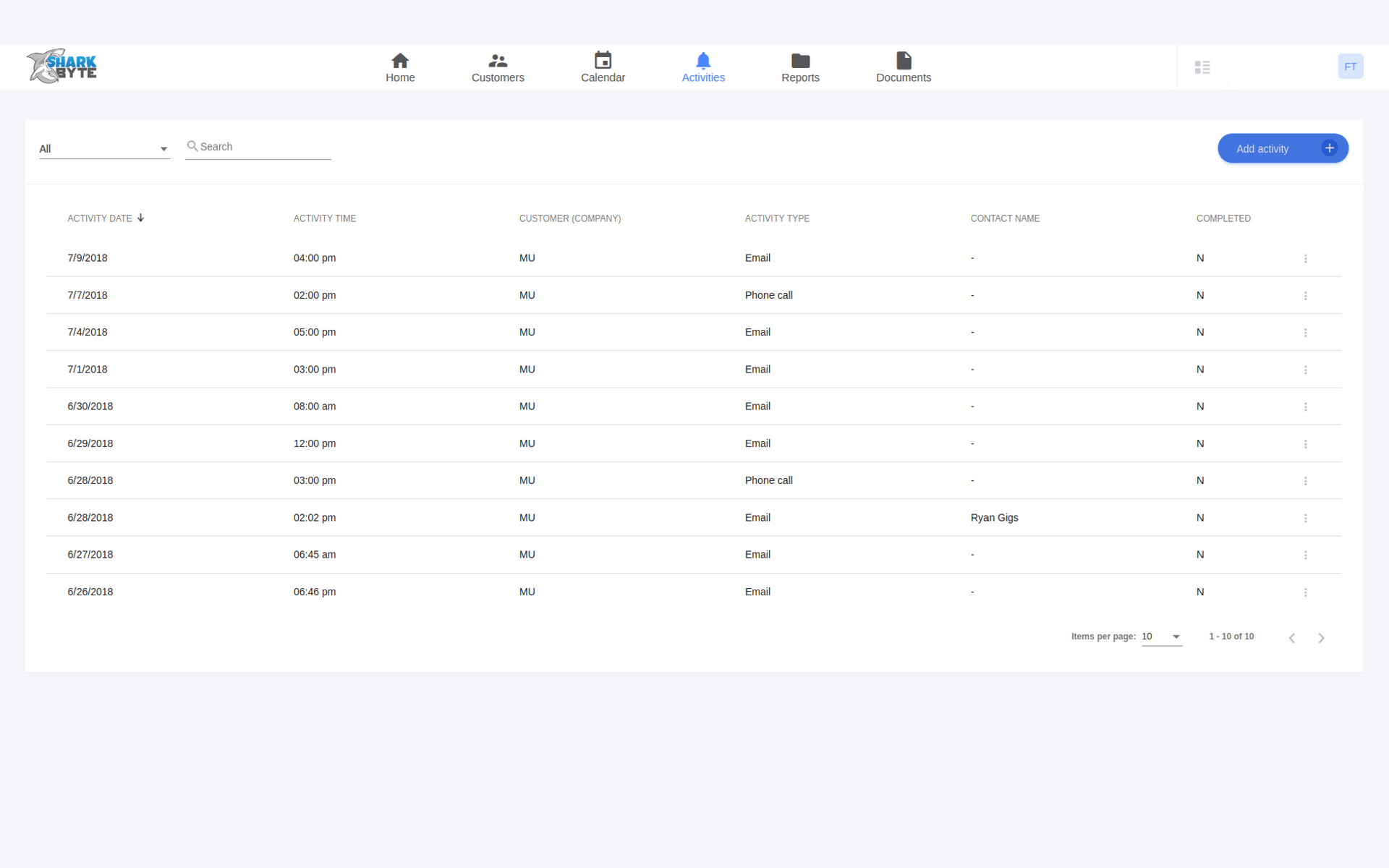Click the SharkByte logo
1389x868 pixels.
(x=61, y=67)
